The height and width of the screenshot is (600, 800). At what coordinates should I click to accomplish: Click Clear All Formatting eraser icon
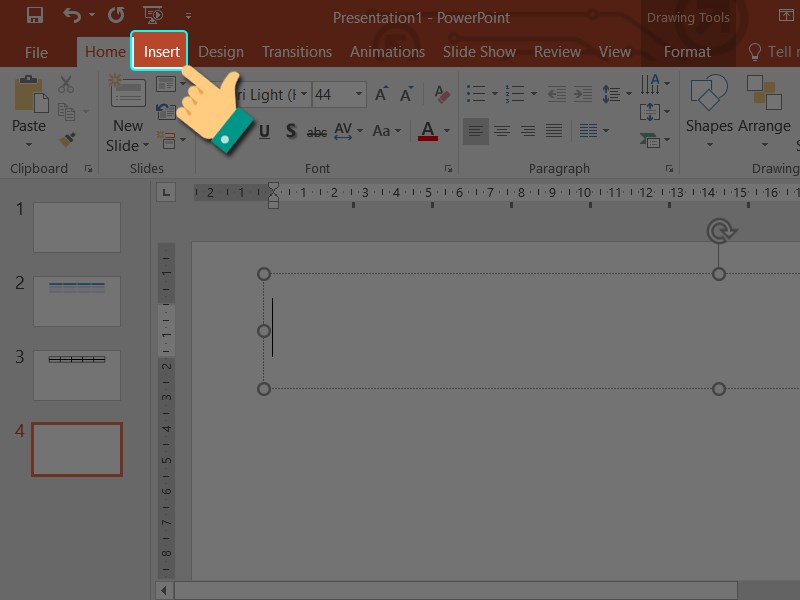coord(441,95)
